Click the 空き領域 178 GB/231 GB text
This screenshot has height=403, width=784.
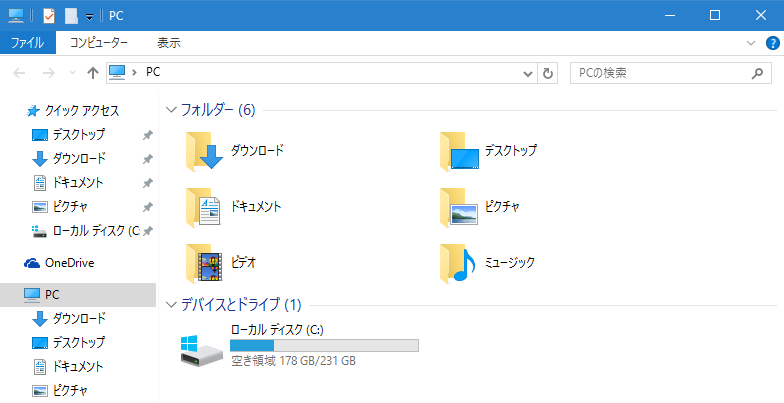pos(293,360)
